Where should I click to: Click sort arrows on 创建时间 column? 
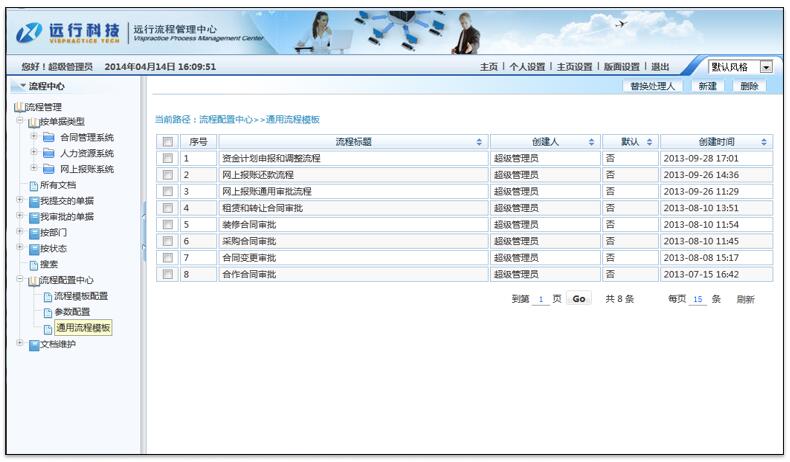tap(765, 142)
